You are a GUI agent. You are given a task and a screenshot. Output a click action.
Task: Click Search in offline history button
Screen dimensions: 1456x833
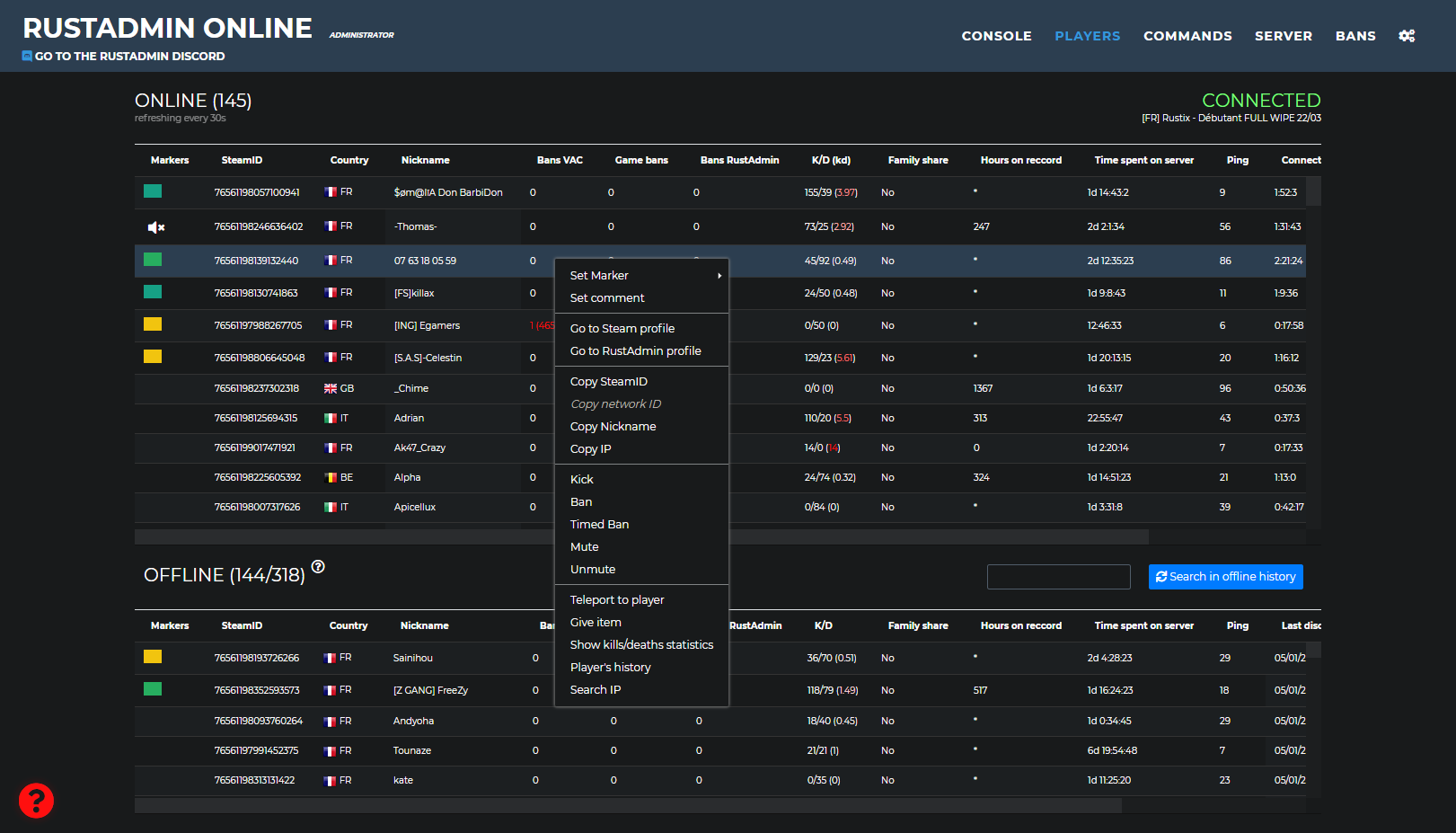[x=1225, y=577]
